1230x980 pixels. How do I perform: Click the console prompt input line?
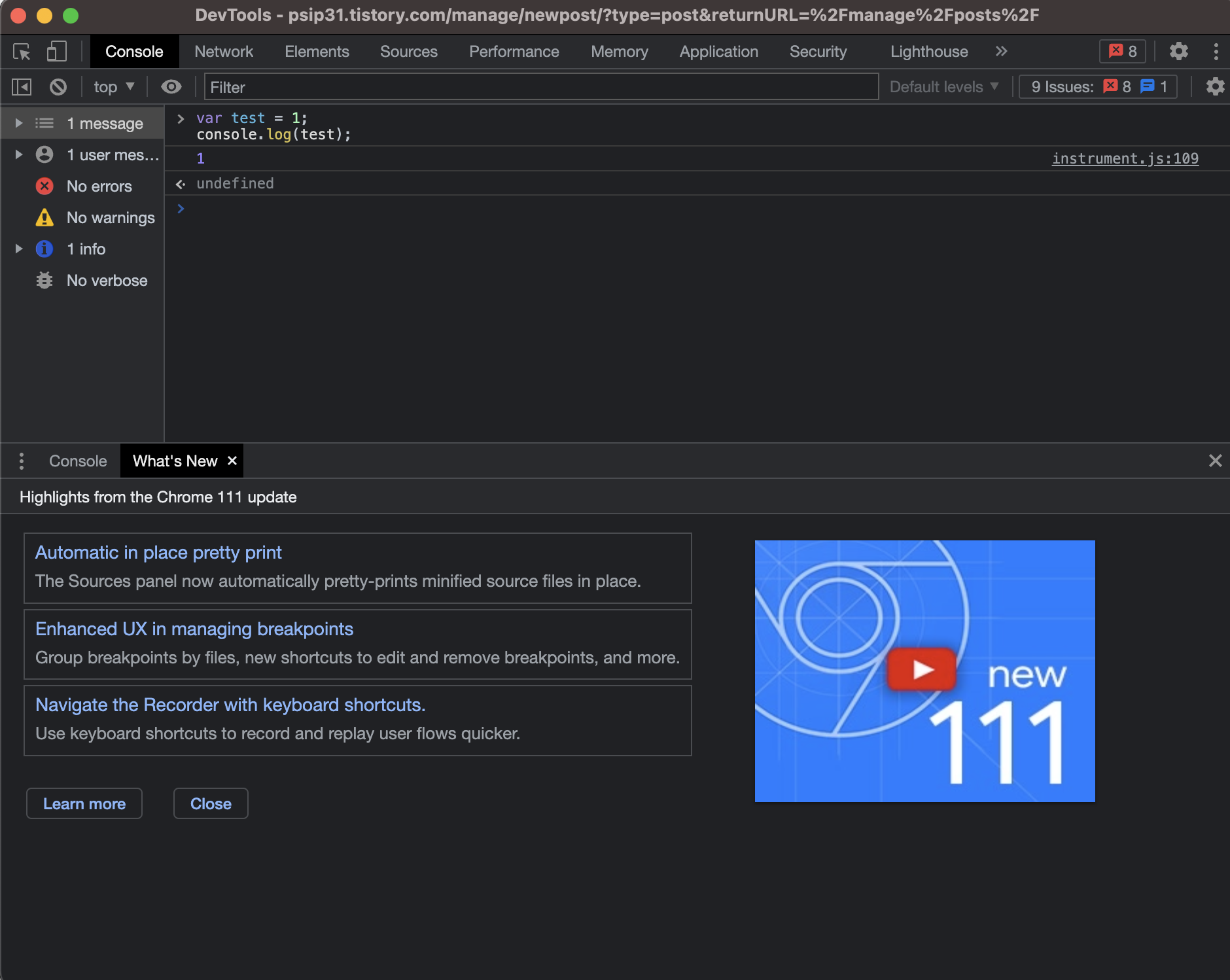click(x=697, y=209)
